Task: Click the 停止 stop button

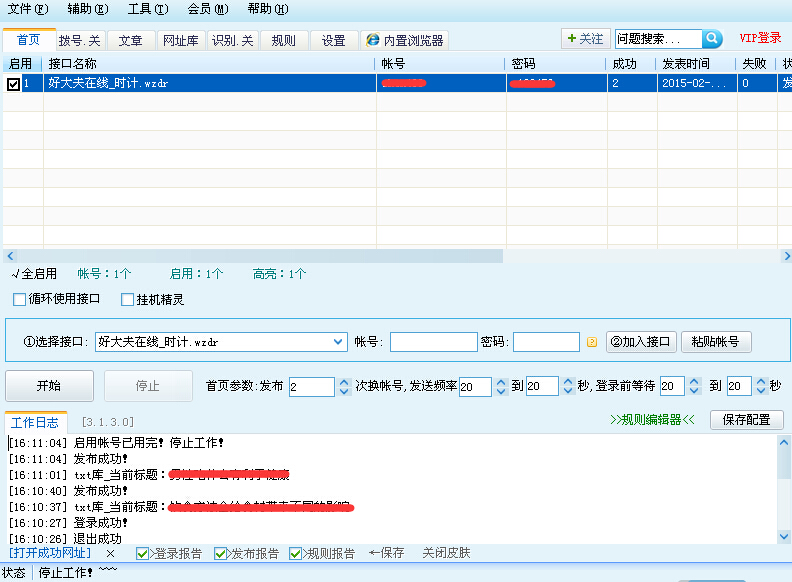Action: (148, 386)
